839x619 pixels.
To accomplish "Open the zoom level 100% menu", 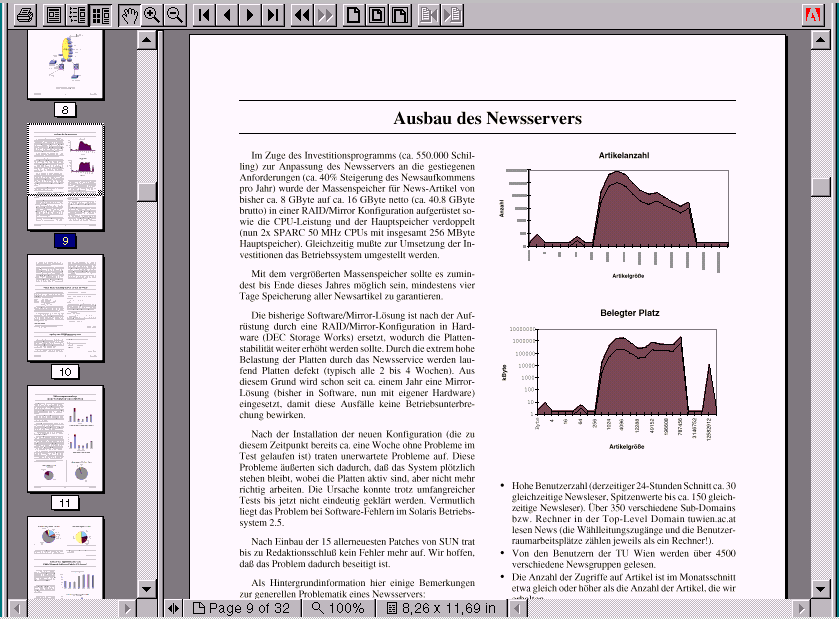I will [338, 608].
